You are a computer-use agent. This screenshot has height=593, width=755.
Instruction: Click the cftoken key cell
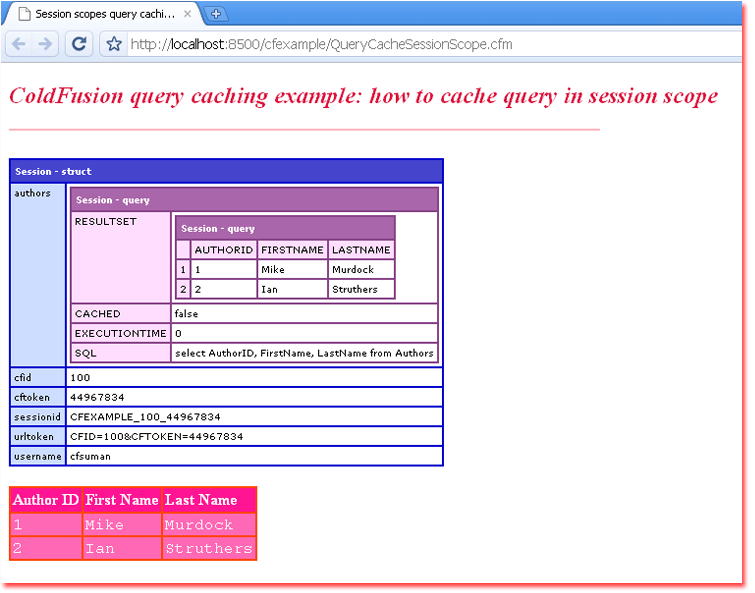point(38,397)
